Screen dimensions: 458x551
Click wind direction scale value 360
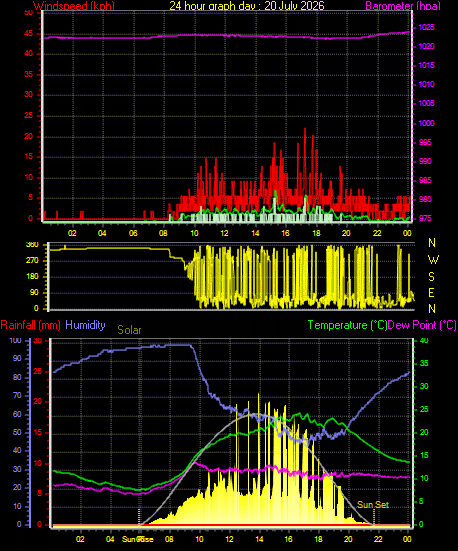pos(32,245)
